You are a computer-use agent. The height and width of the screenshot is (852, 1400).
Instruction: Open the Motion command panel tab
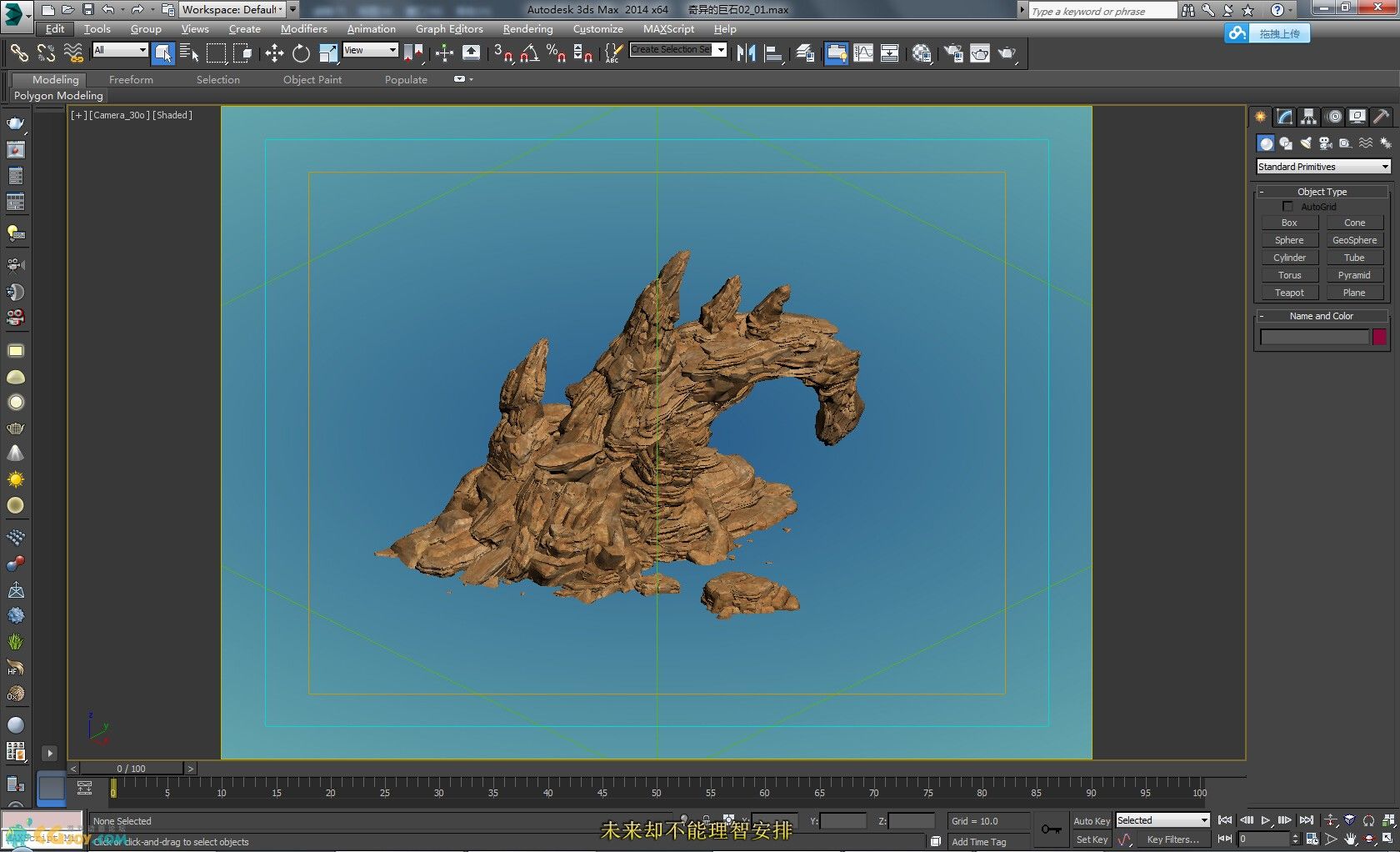coord(1334,117)
